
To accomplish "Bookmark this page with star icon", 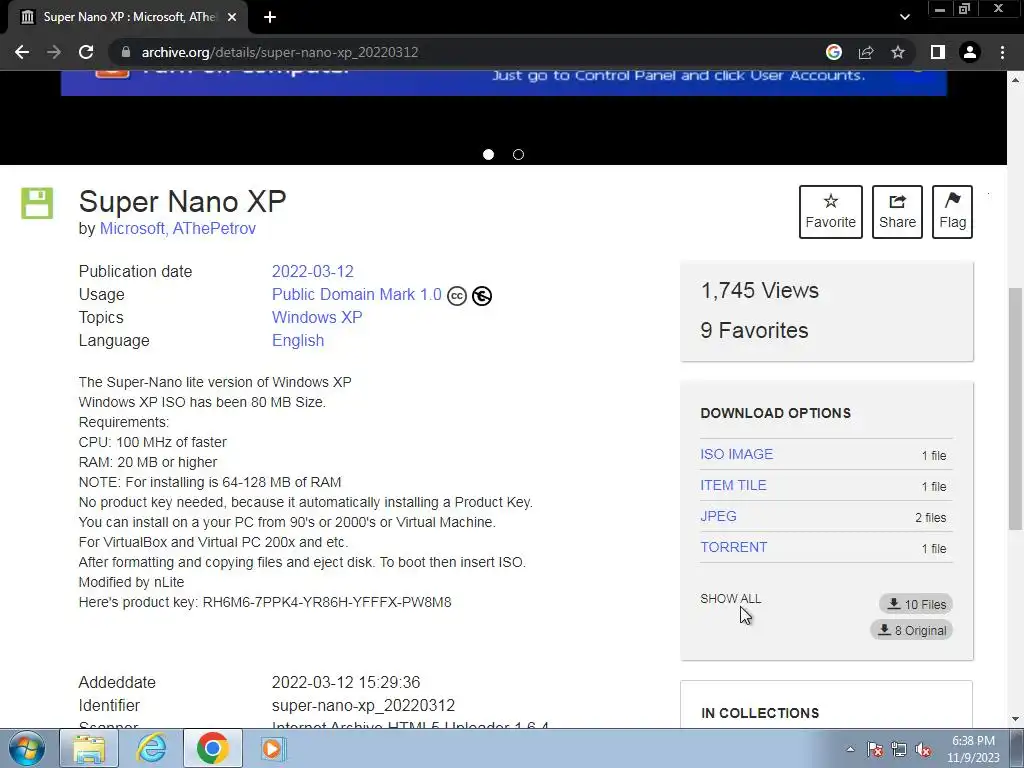I will pyautogui.click(x=898, y=52).
